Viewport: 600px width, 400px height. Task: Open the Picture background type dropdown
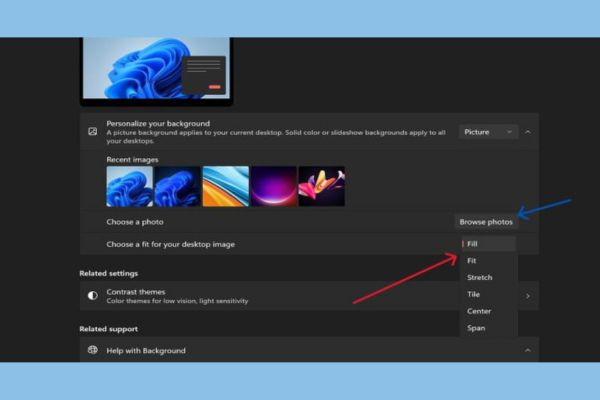click(488, 132)
